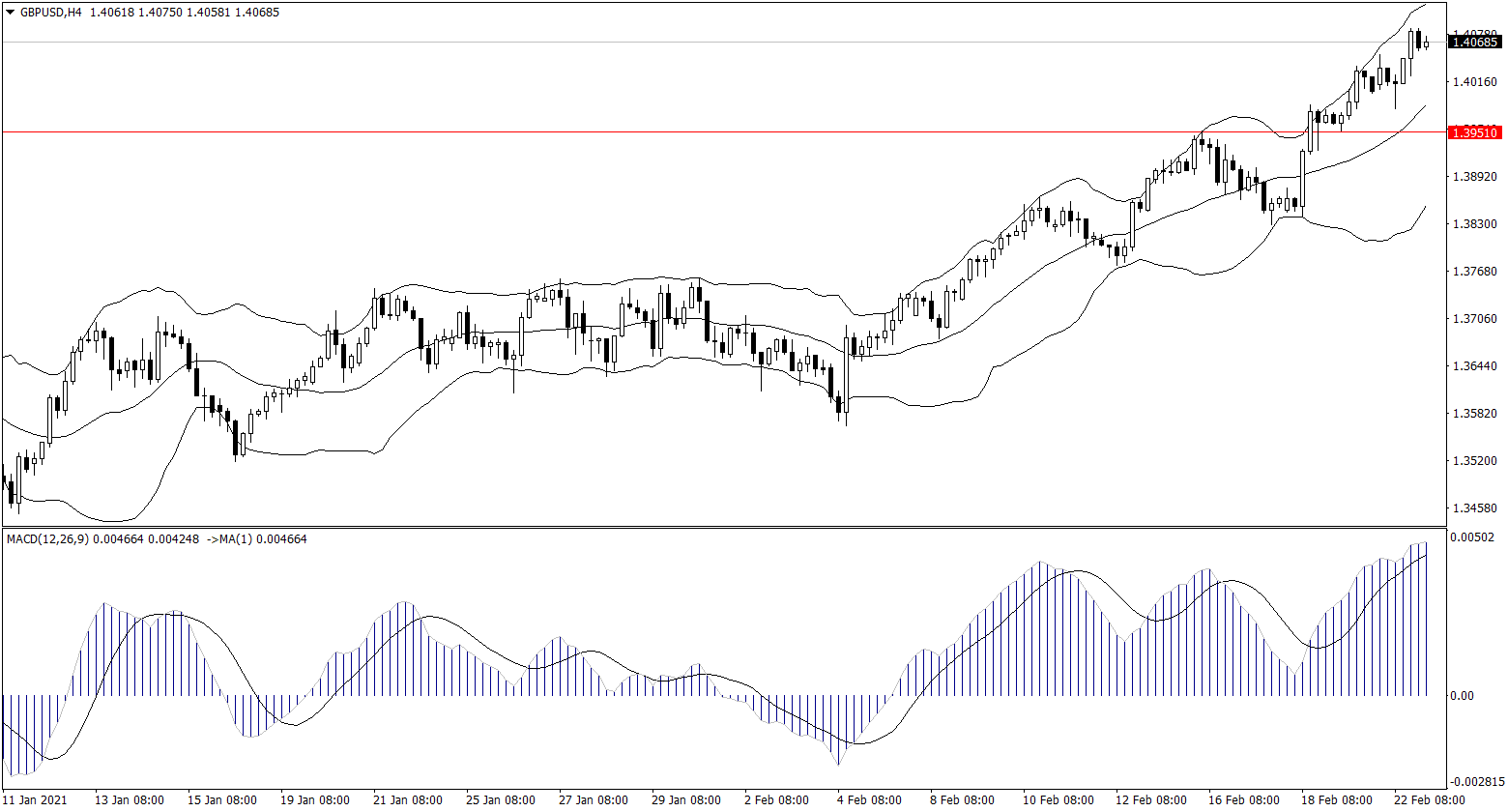Click the MACD(12,26,9) indicator label
Screen dimensions: 1508x812
[x=47, y=538]
